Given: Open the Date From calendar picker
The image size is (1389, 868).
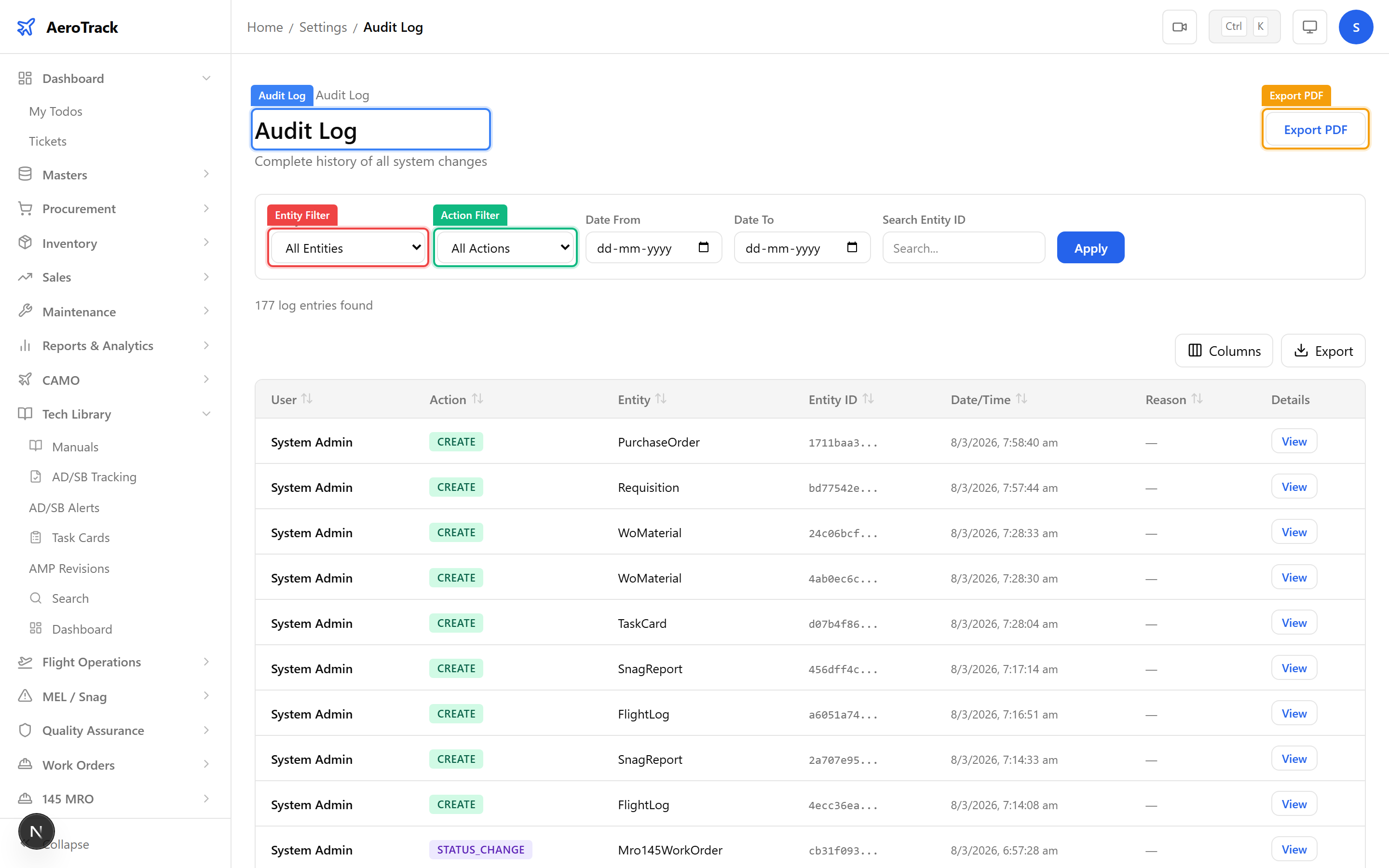Looking at the screenshot, I should [704, 247].
